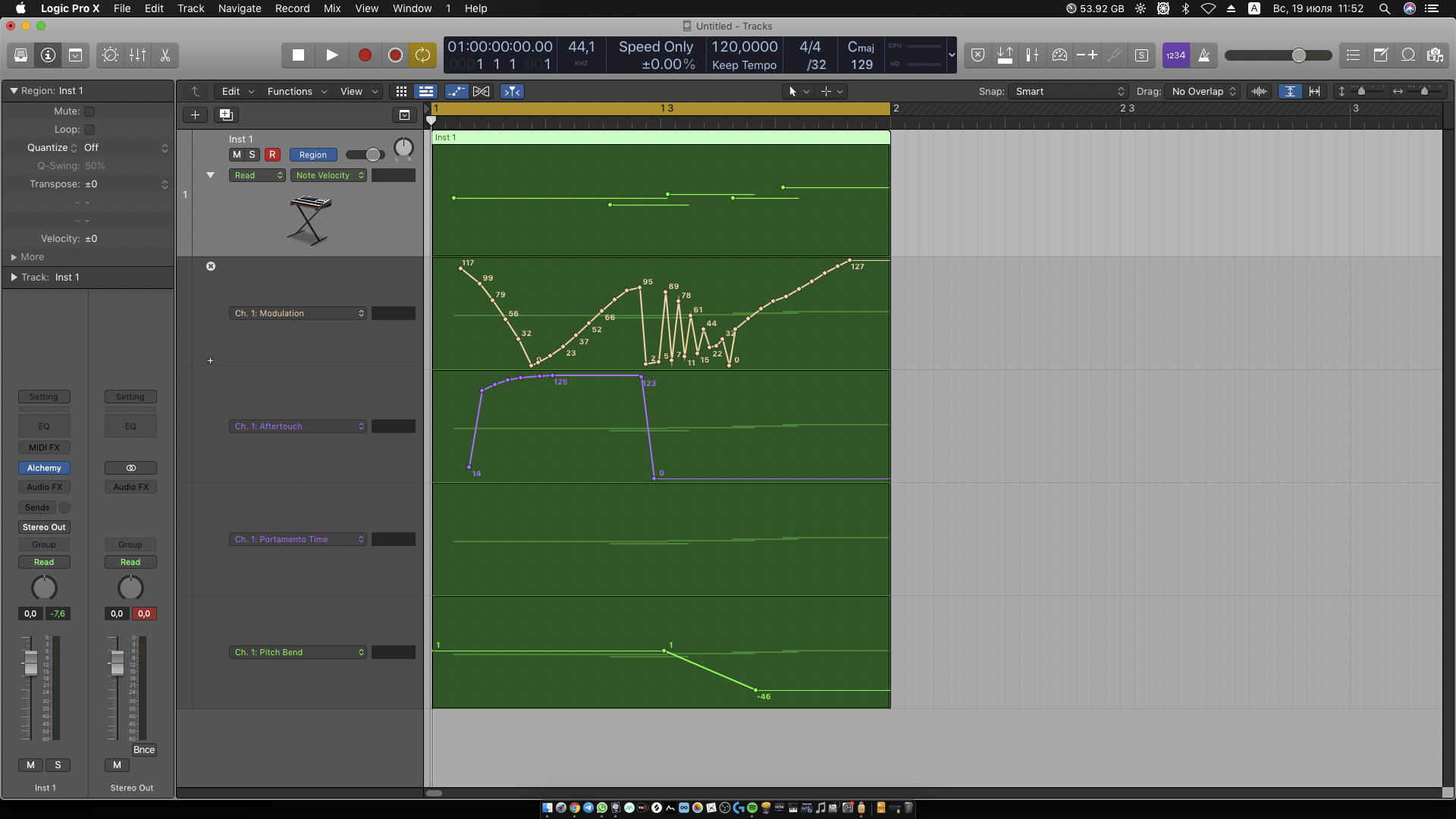Click the Region automation mode button

pyautogui.click(x=312, y=155)
